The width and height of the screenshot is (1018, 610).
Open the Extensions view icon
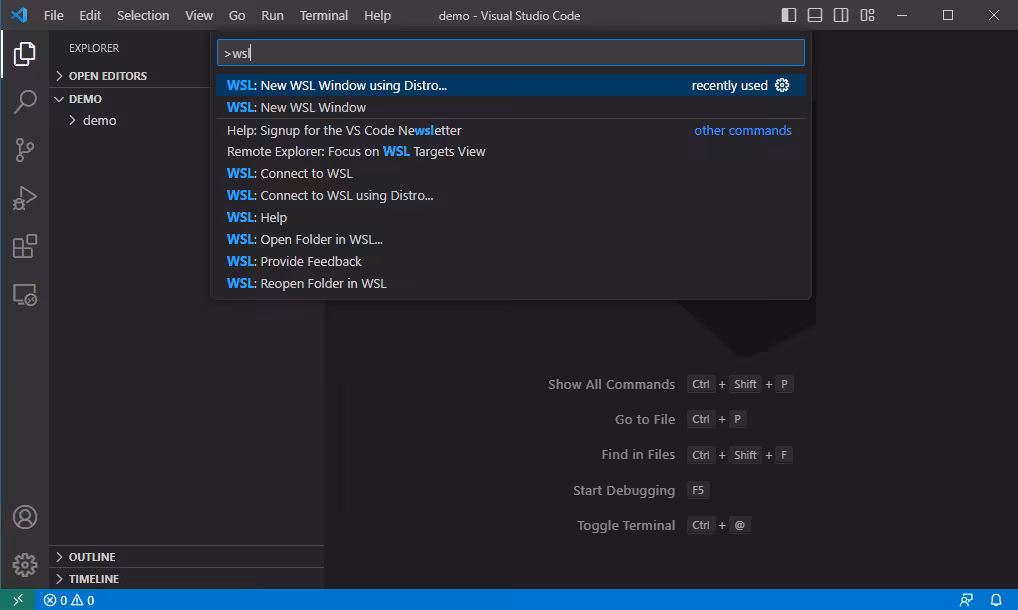tap(25, 246)
